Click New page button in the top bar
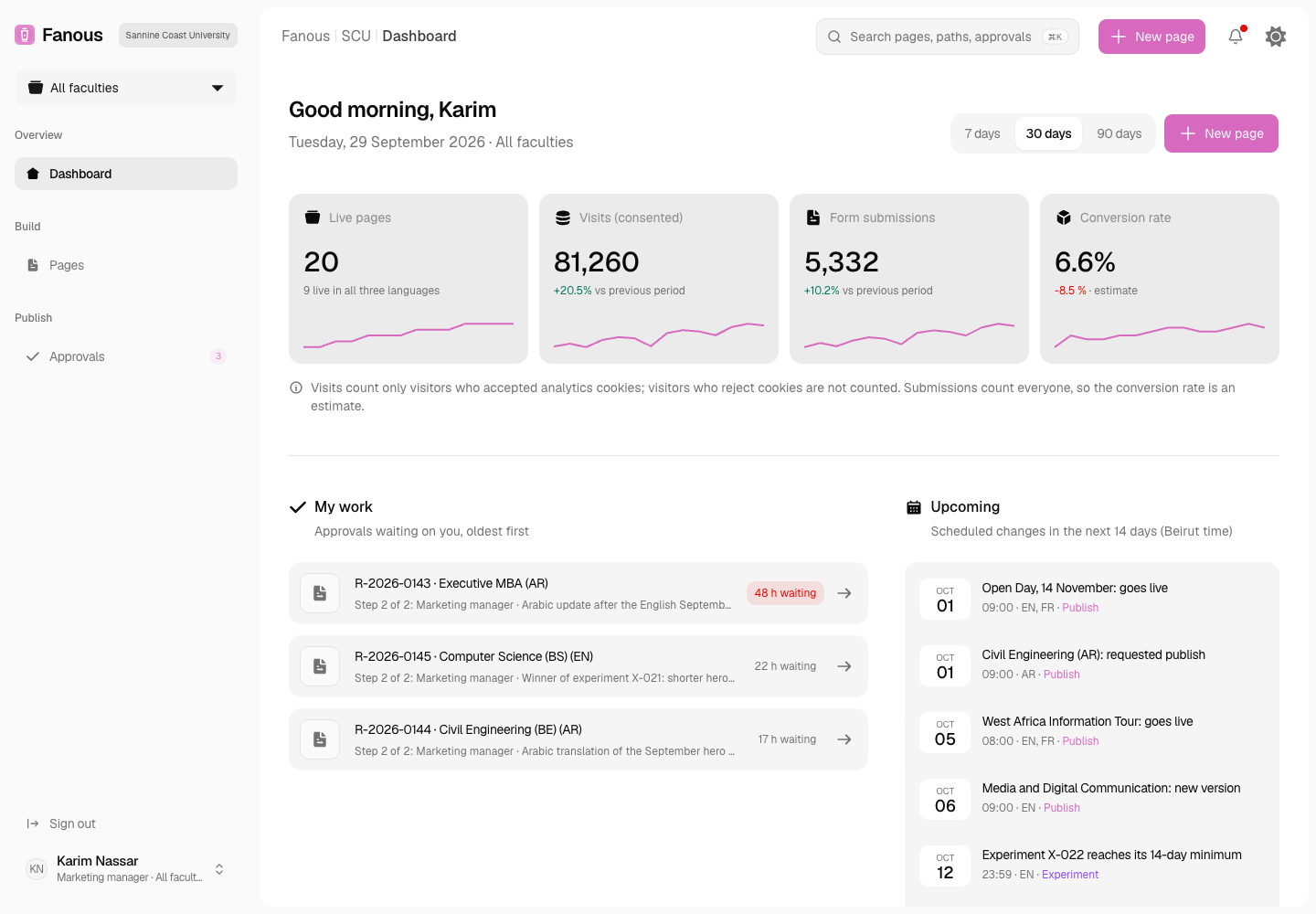1316x914 pixels. pos(1151,37)
